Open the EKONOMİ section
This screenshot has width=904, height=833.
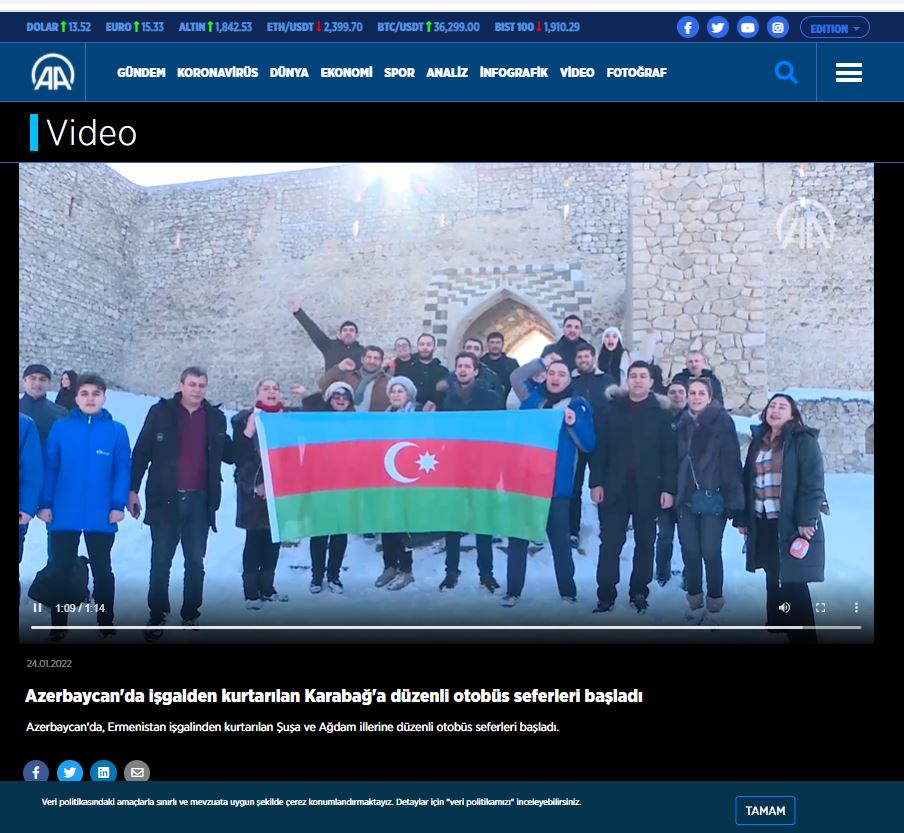(346, 73)
